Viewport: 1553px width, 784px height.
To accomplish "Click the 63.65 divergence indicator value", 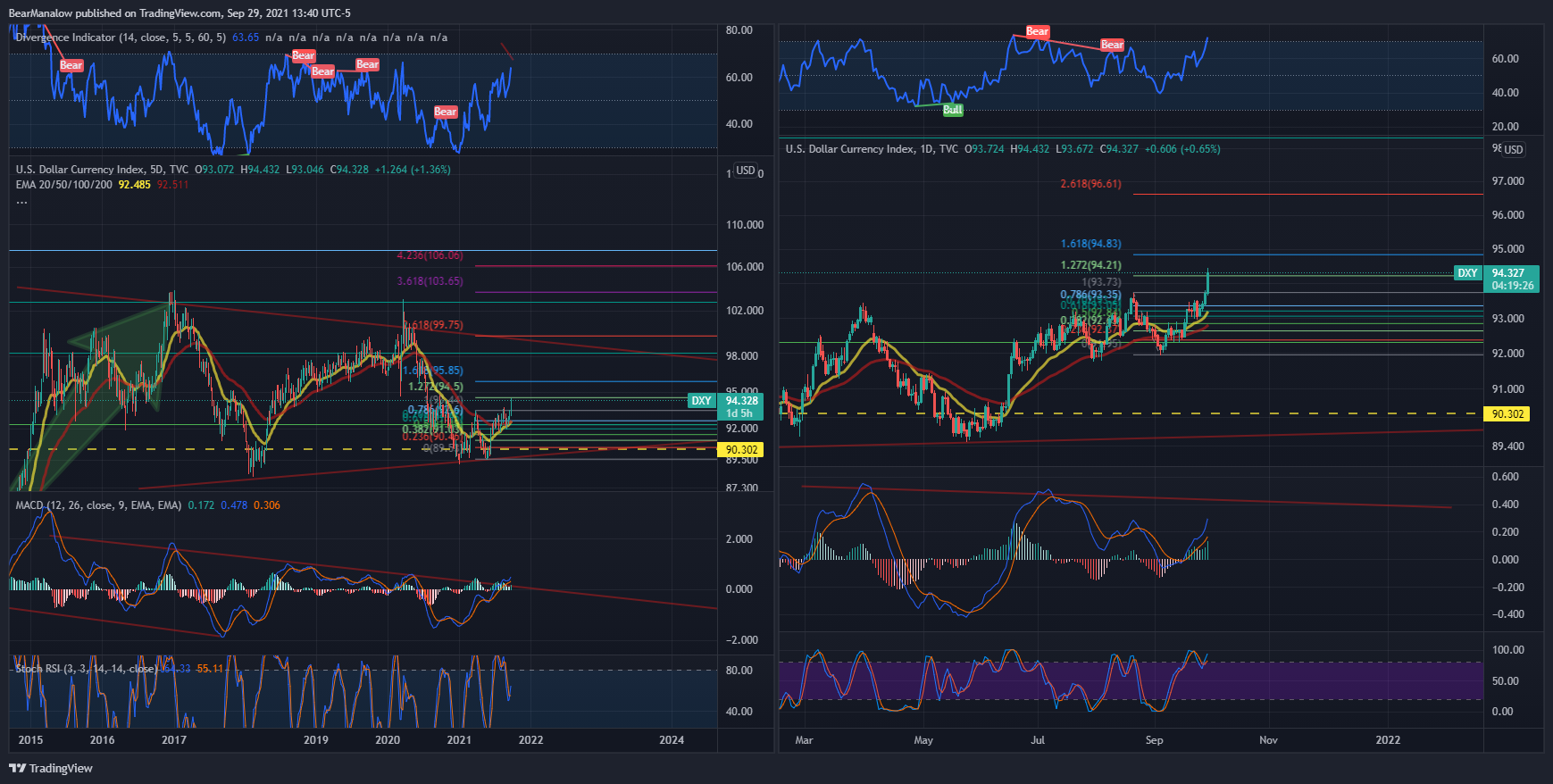I will click(x=246, y=38).
